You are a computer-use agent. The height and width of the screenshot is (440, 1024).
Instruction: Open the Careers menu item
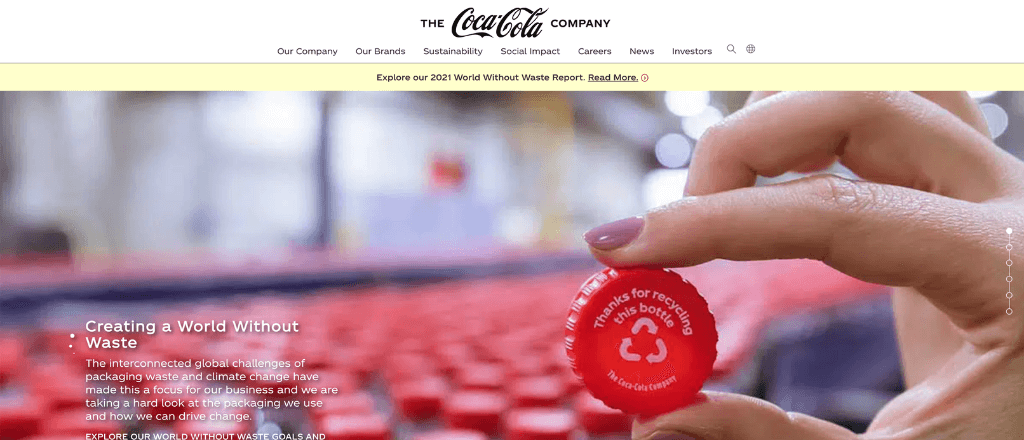[x=594, y=51]
